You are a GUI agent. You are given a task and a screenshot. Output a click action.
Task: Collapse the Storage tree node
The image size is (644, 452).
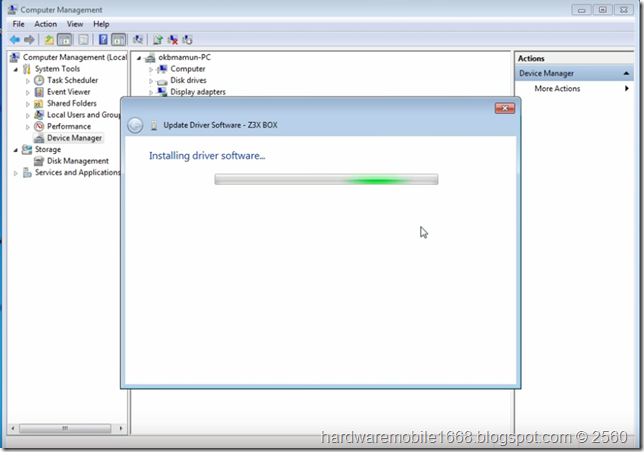pos(16,150)
